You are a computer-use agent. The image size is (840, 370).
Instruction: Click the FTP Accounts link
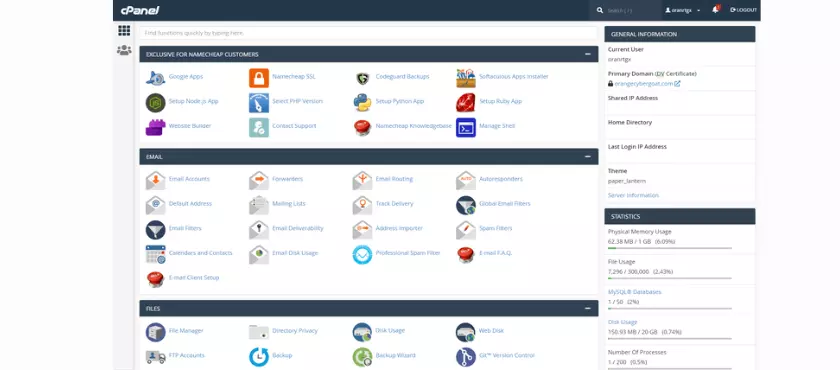click(187, 355)
